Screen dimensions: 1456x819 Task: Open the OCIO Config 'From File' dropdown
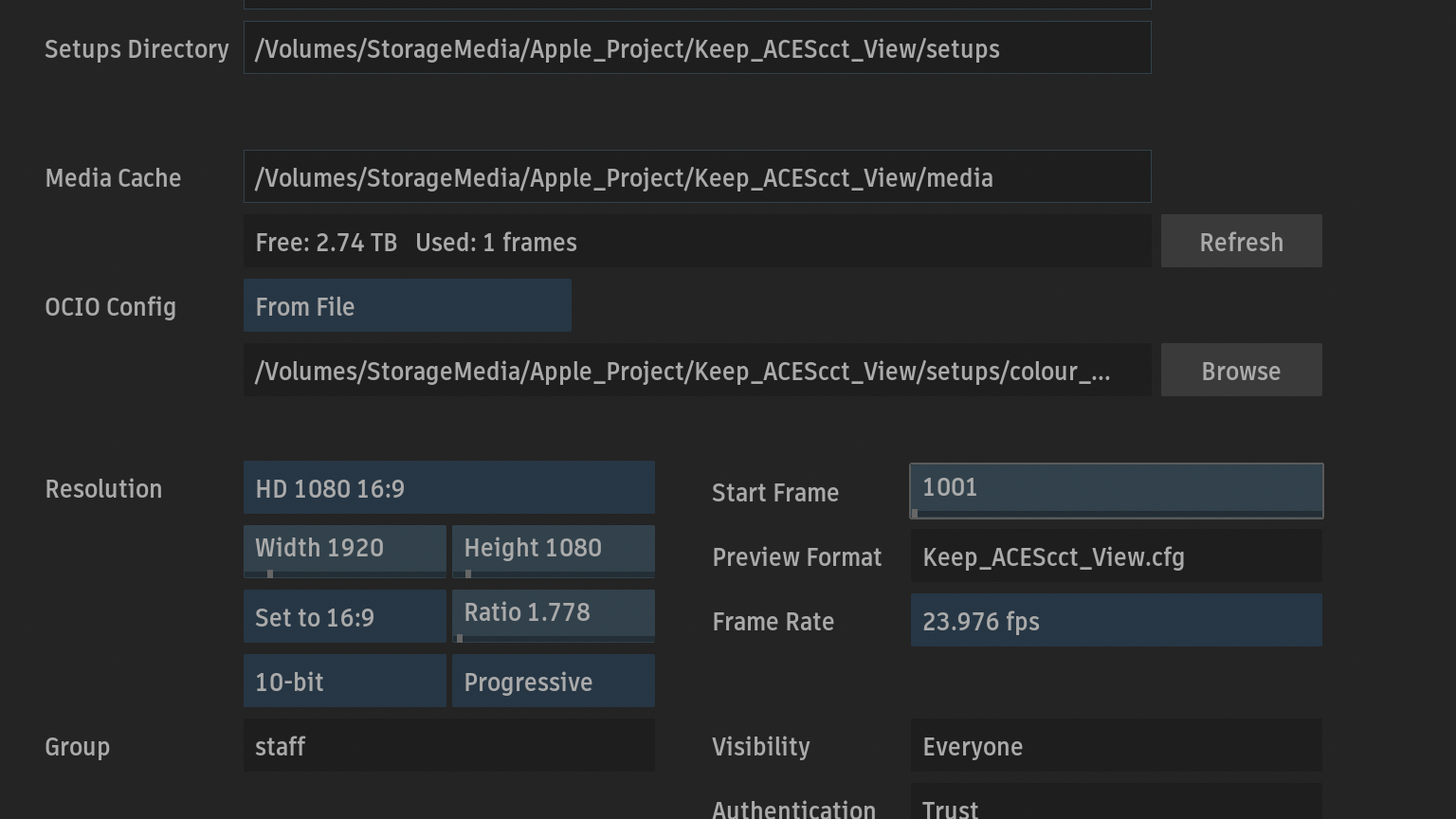coord(407,306)
